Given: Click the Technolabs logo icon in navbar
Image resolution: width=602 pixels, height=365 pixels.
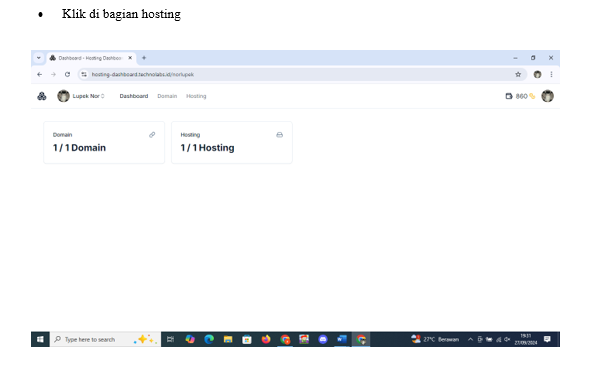Looking at the screenshot, I should pos(41,96).
